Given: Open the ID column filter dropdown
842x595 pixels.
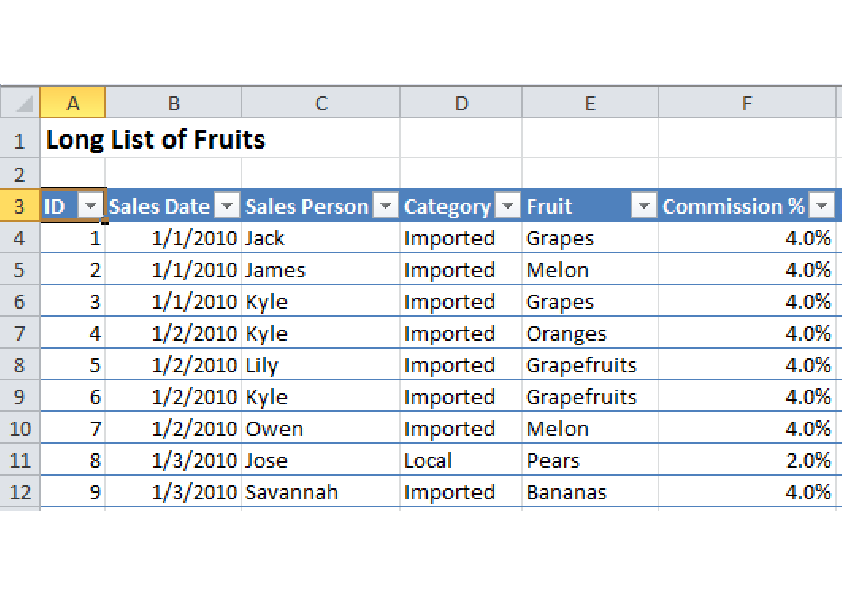Looking at the screenshot, I should (91, 206).
